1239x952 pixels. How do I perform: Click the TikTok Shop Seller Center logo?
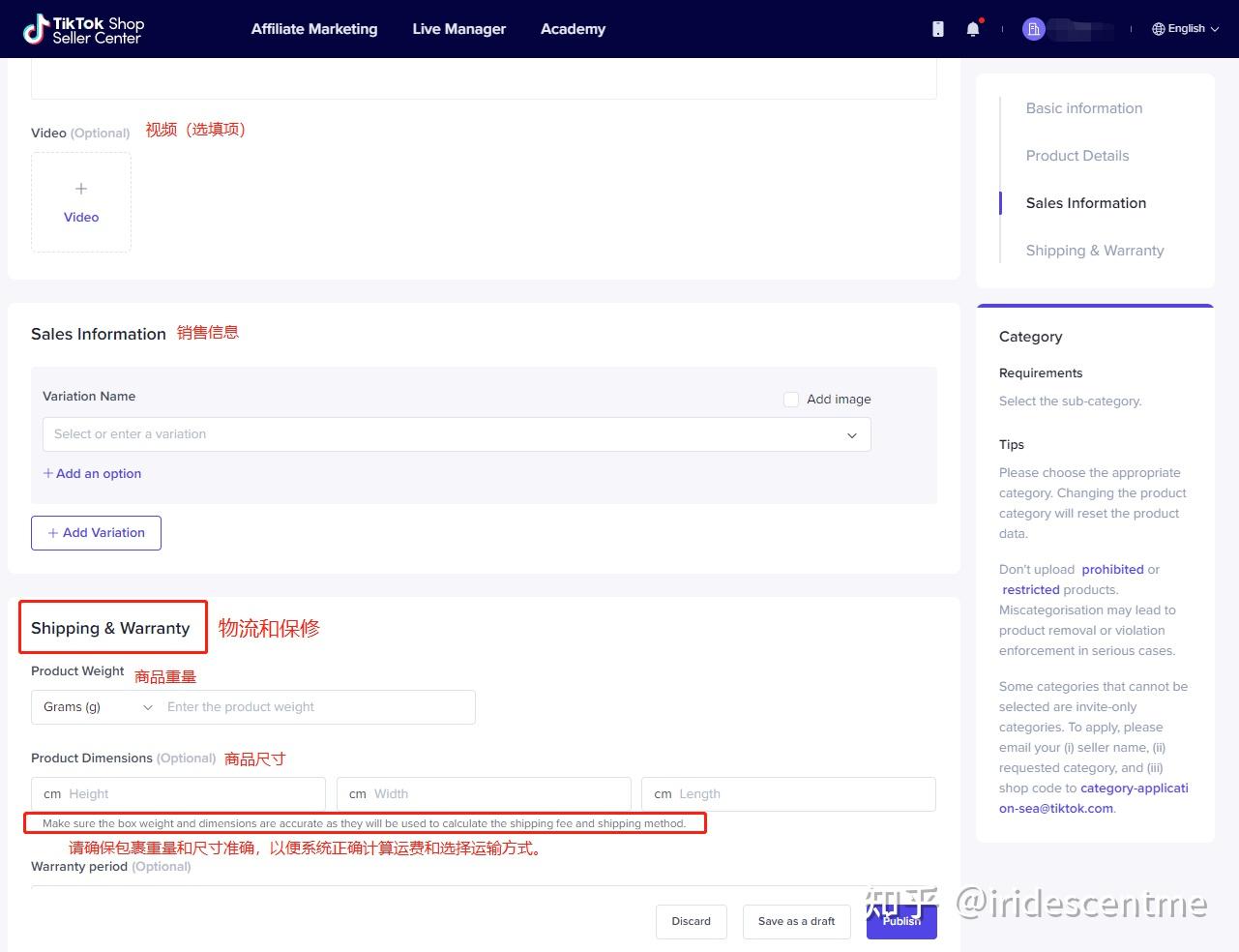[x=82, y=28]
